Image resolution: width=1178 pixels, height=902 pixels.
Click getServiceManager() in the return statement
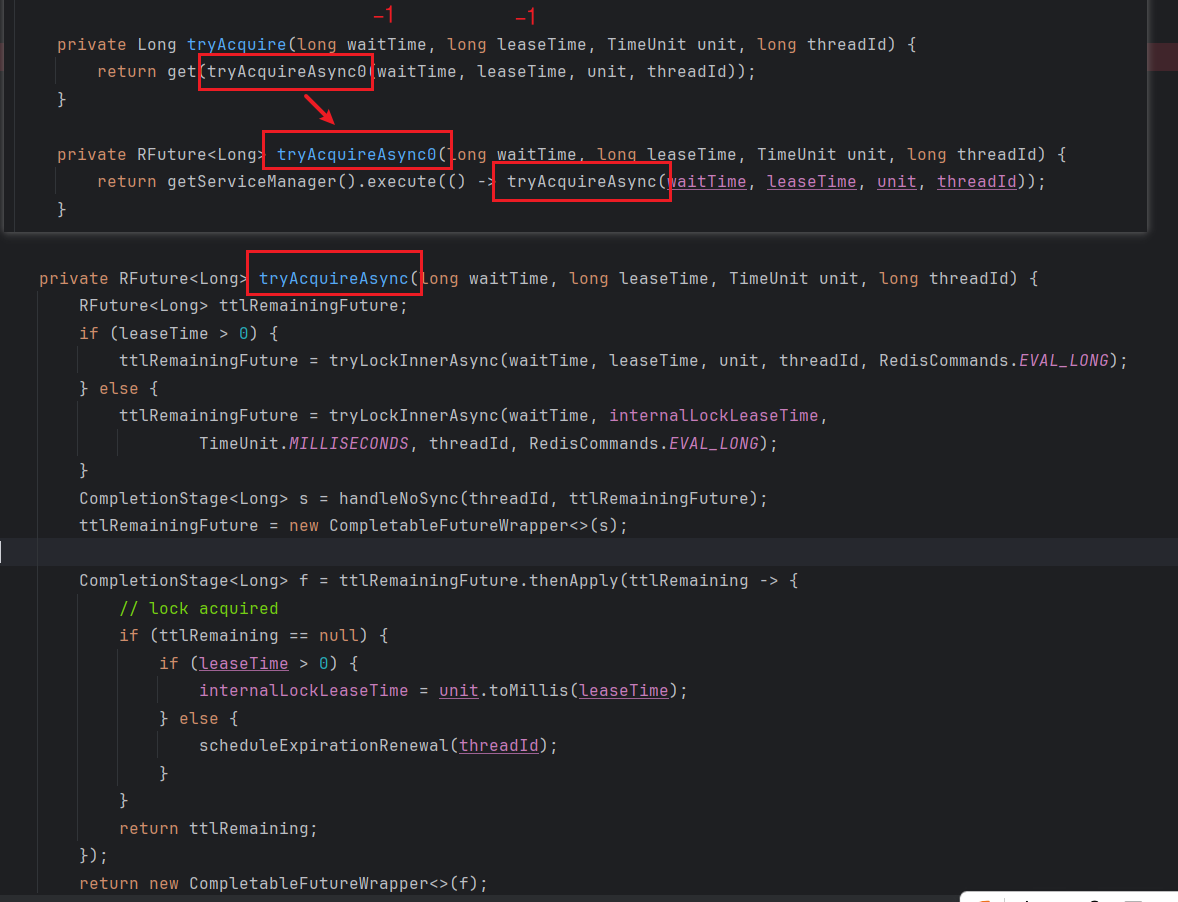click(261, 182)
